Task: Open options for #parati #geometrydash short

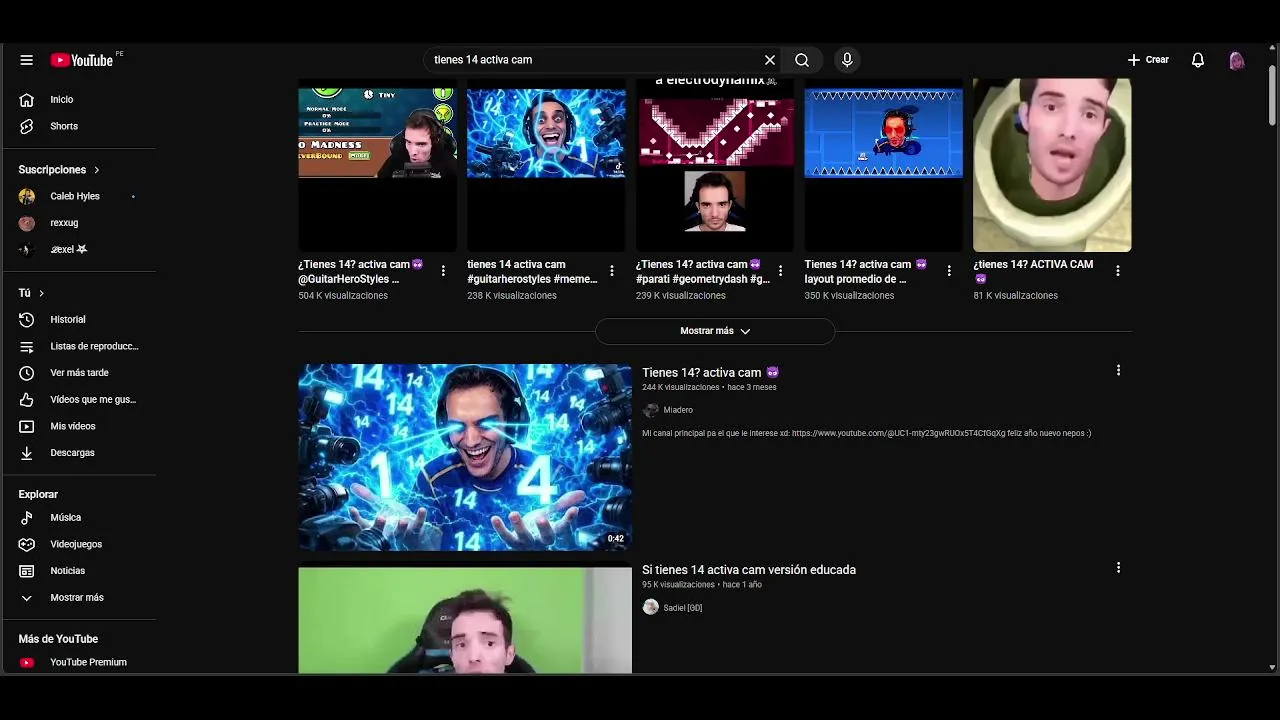Action: point(780,271)
